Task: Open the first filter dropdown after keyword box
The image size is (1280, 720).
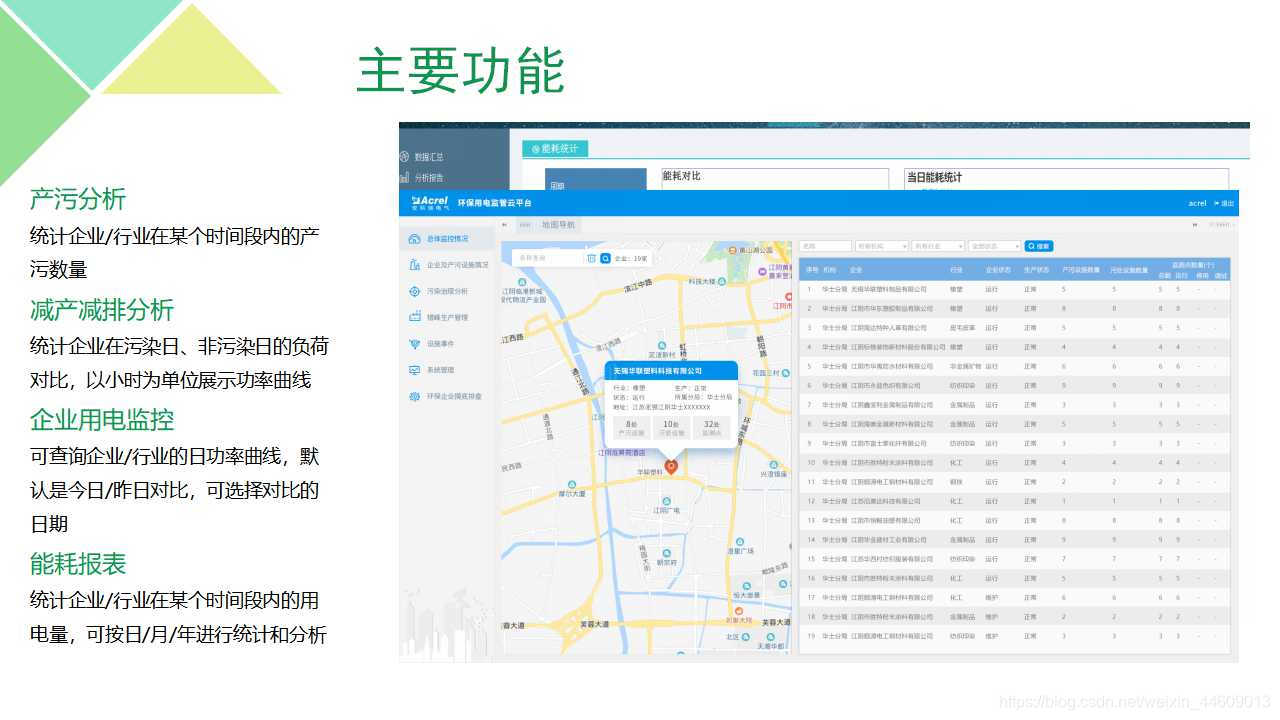Action: [x=882, y=246]
